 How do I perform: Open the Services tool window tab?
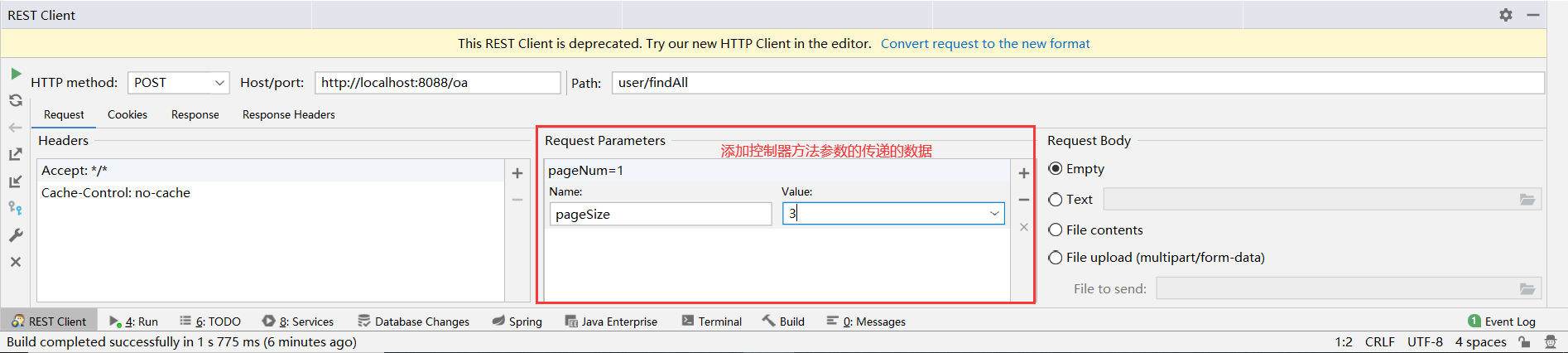pyautogui.click(x=298, y=322)
